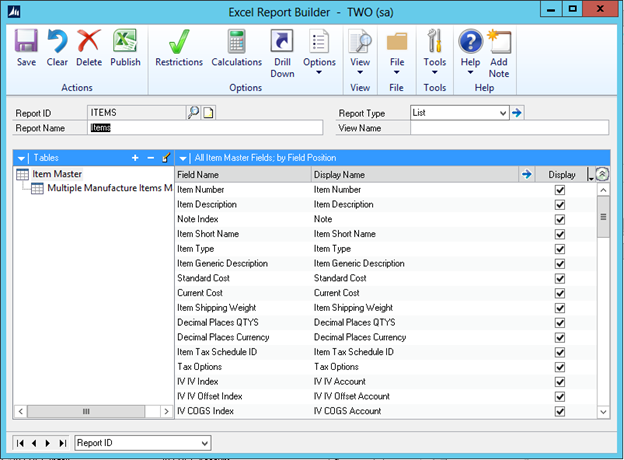The height and width of the screenshot is (460, 624).
Task: Click the blue arrow beside Report Type
Action: tap(517, 113)
